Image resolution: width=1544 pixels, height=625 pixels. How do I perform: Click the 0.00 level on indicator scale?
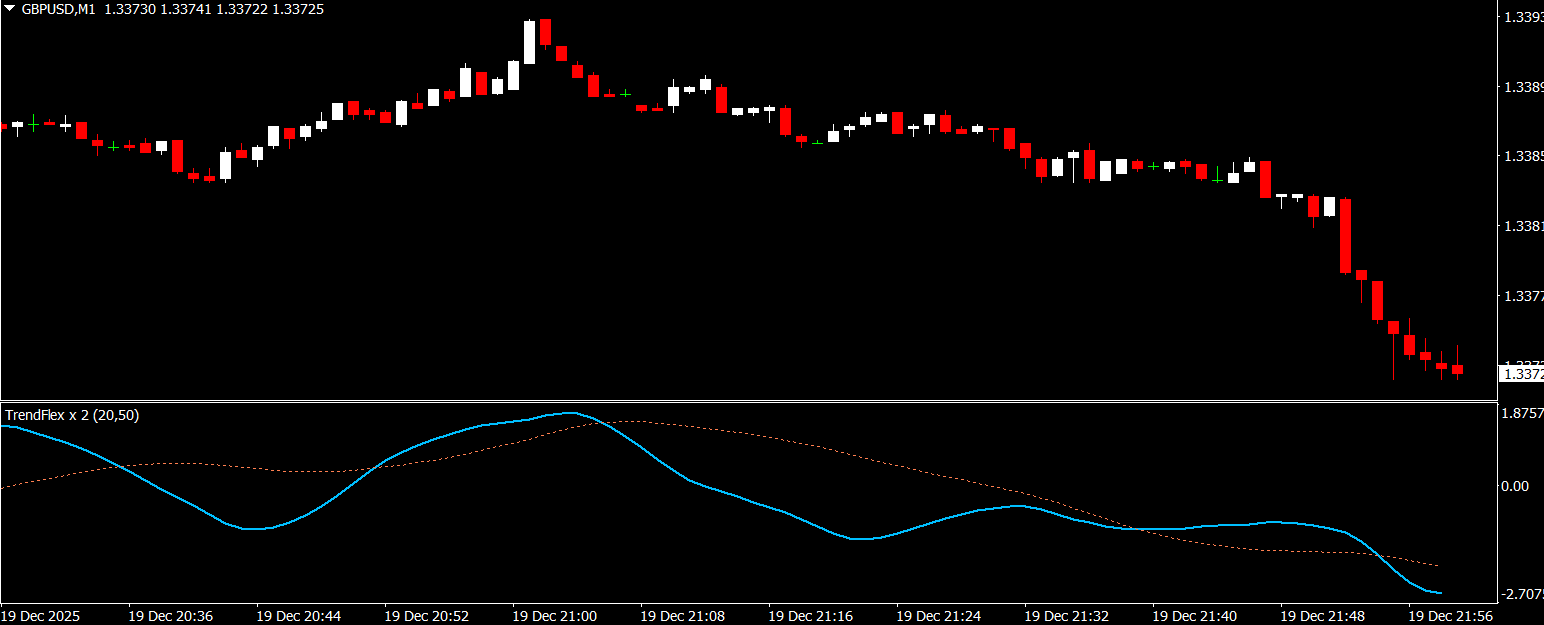[x=1516, y=486]
